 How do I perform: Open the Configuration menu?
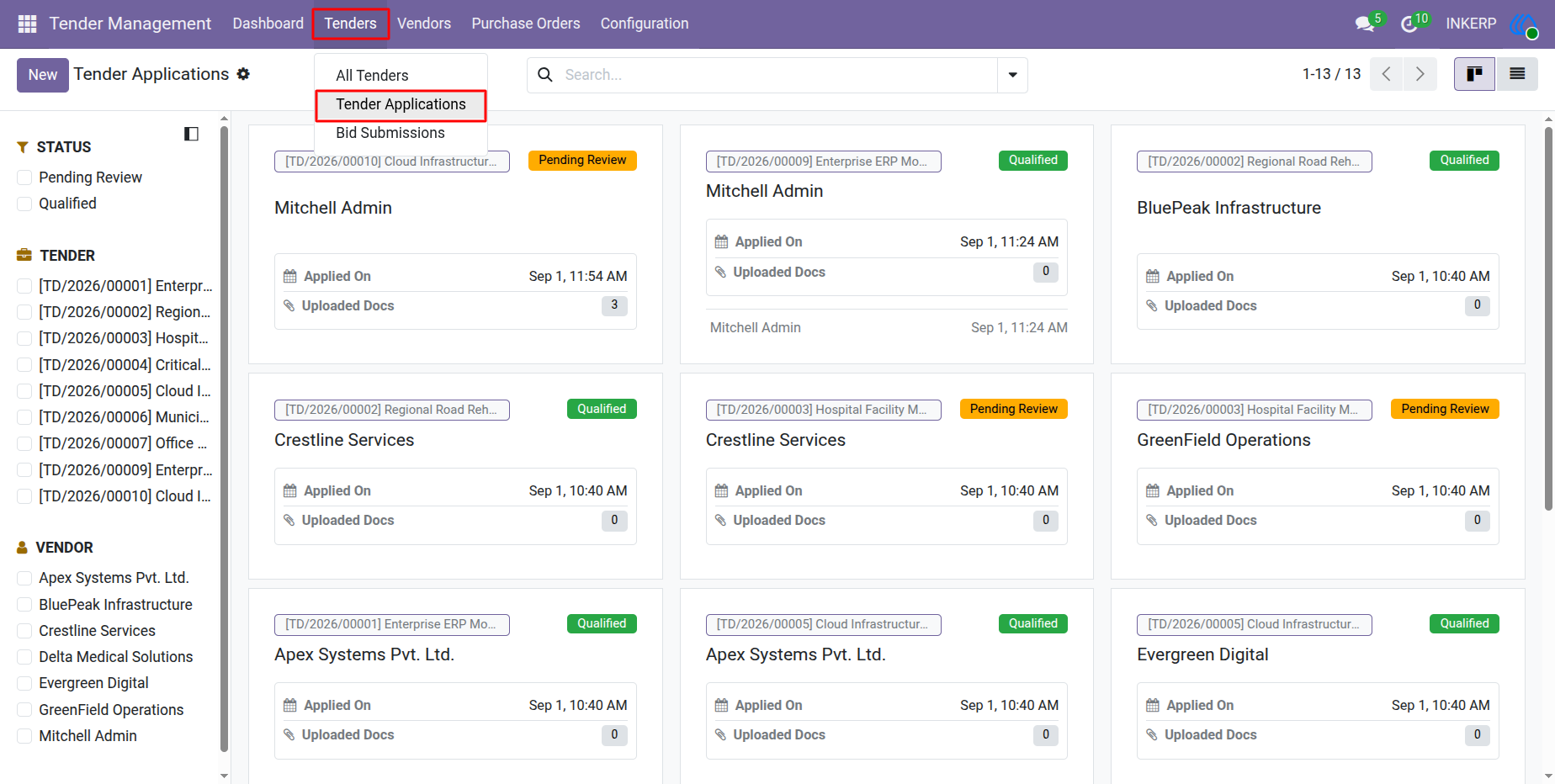(x=645, y=24)
